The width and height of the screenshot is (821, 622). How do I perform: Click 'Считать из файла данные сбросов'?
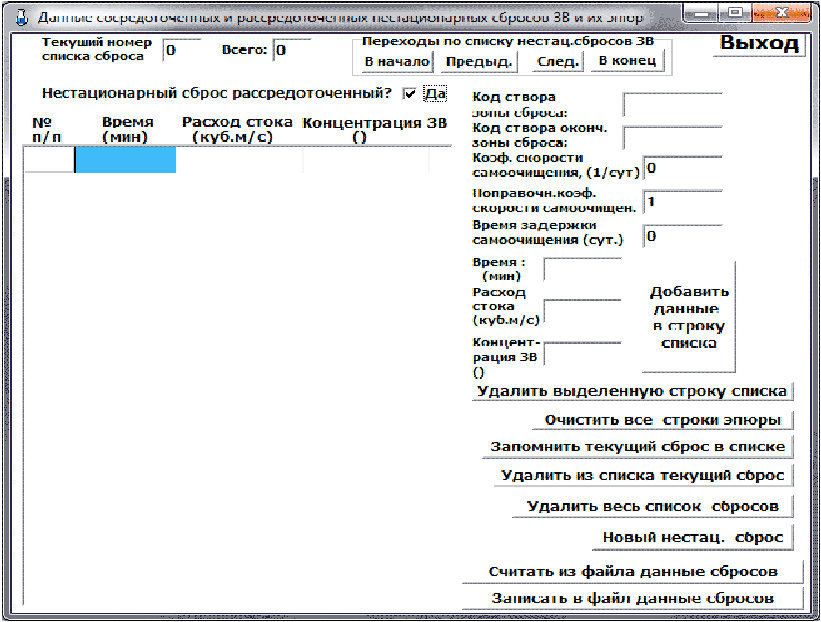coord(633,572)
